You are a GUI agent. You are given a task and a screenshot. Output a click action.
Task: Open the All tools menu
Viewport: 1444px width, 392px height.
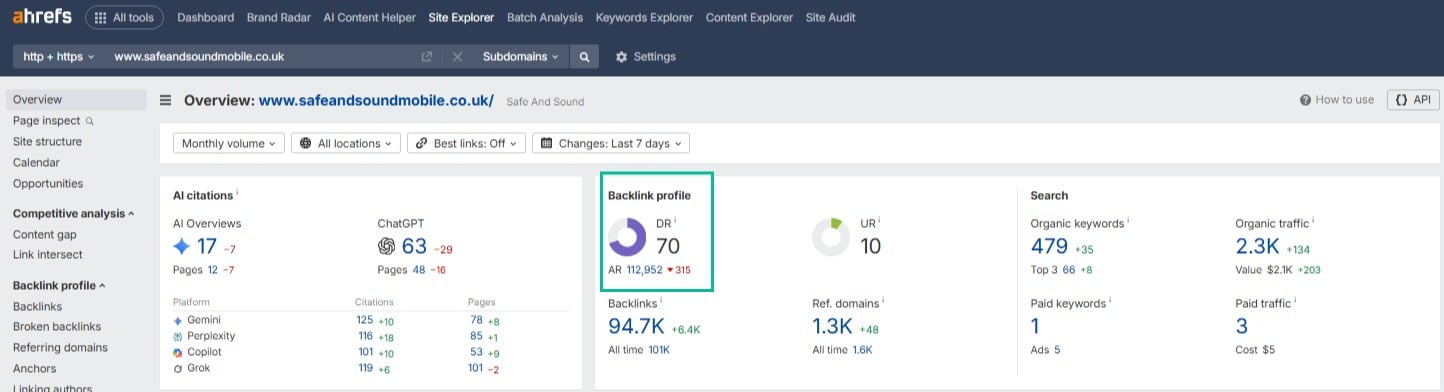coord(124,17)
